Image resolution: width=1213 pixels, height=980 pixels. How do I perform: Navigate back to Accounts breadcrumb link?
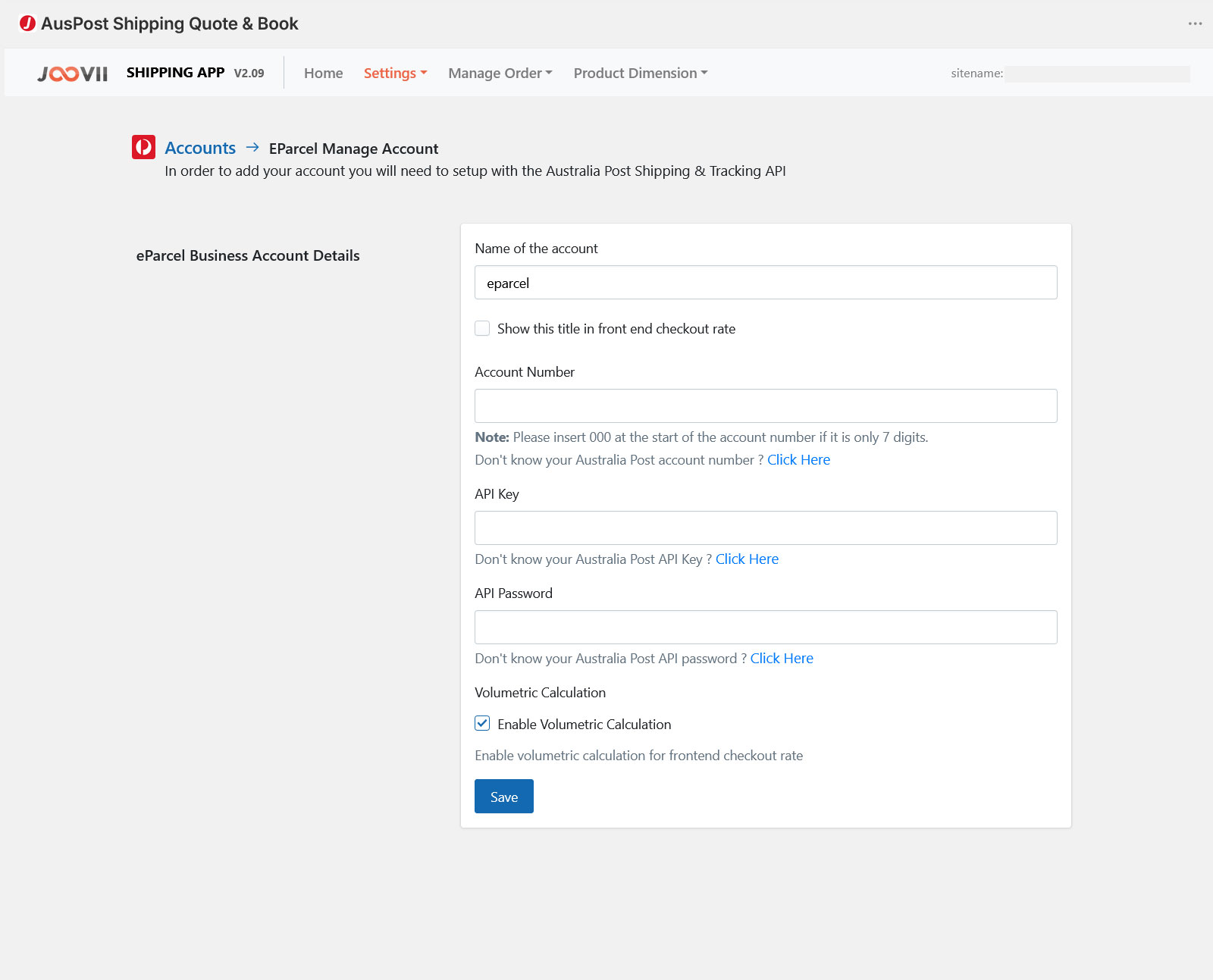(x=200, y=148)
